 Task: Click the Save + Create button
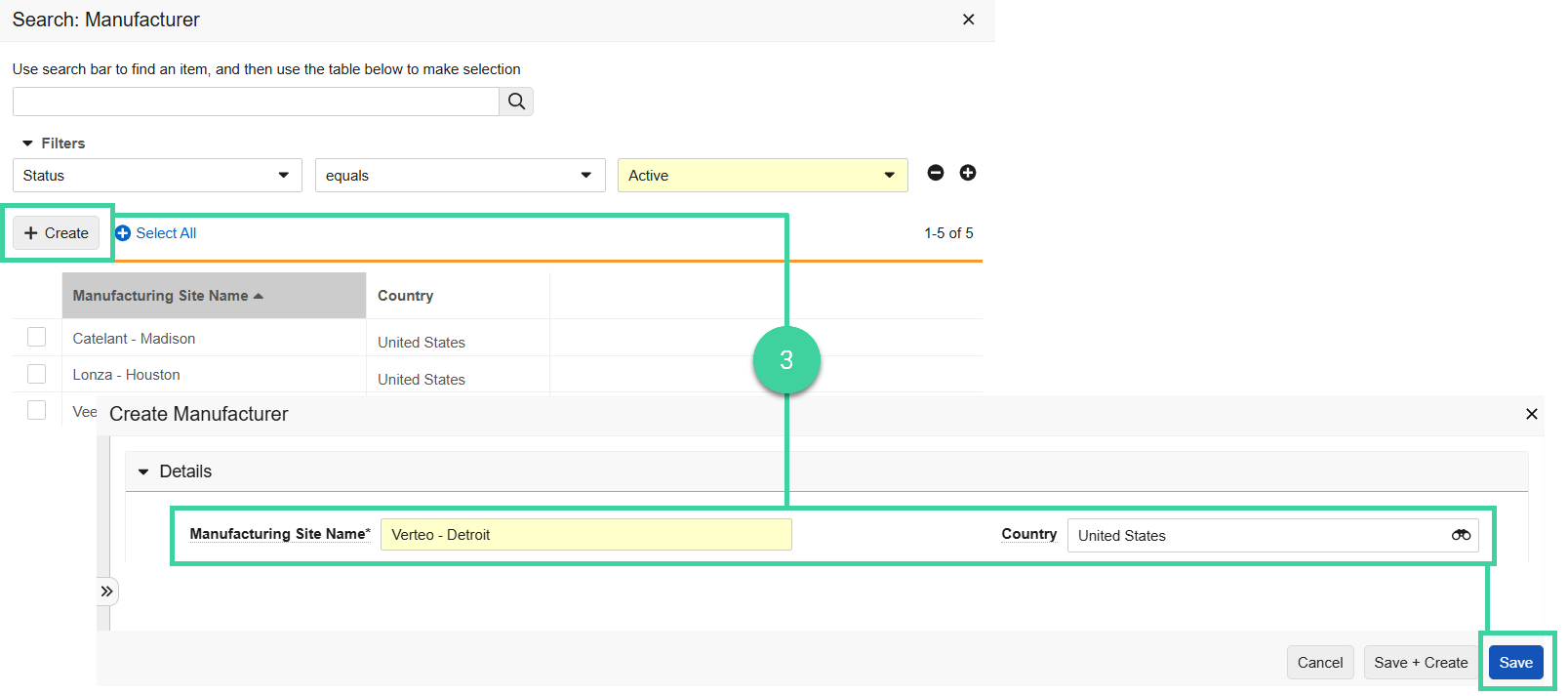[x=1421, y=663]
